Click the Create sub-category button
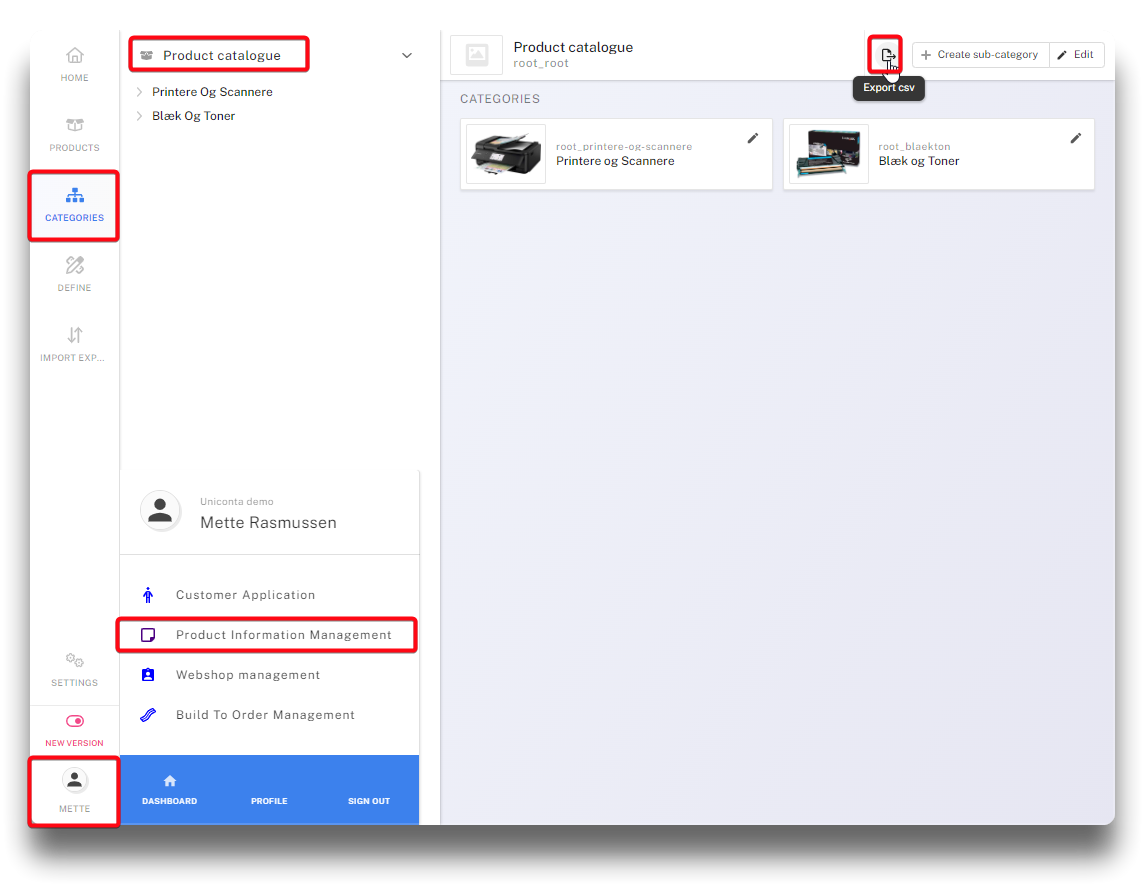Viewport: 1145px width, 887px height. pyautogui.click(x=980, y=55)
